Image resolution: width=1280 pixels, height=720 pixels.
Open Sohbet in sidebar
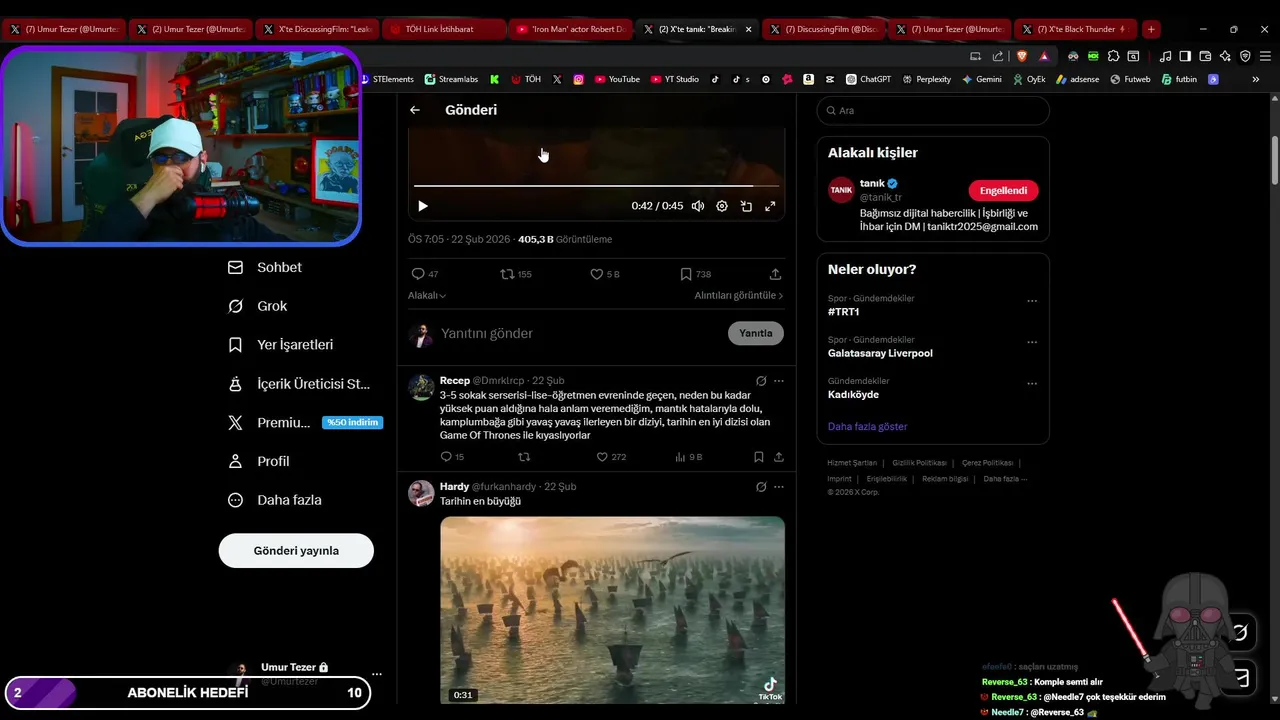[x=265, y=268]
